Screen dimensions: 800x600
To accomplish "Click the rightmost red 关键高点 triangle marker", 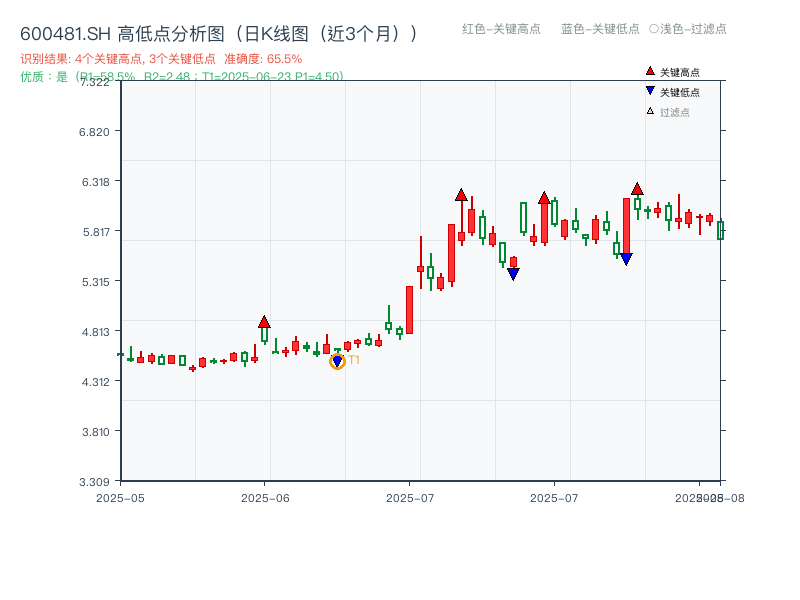I will click(x=637, y=188).
